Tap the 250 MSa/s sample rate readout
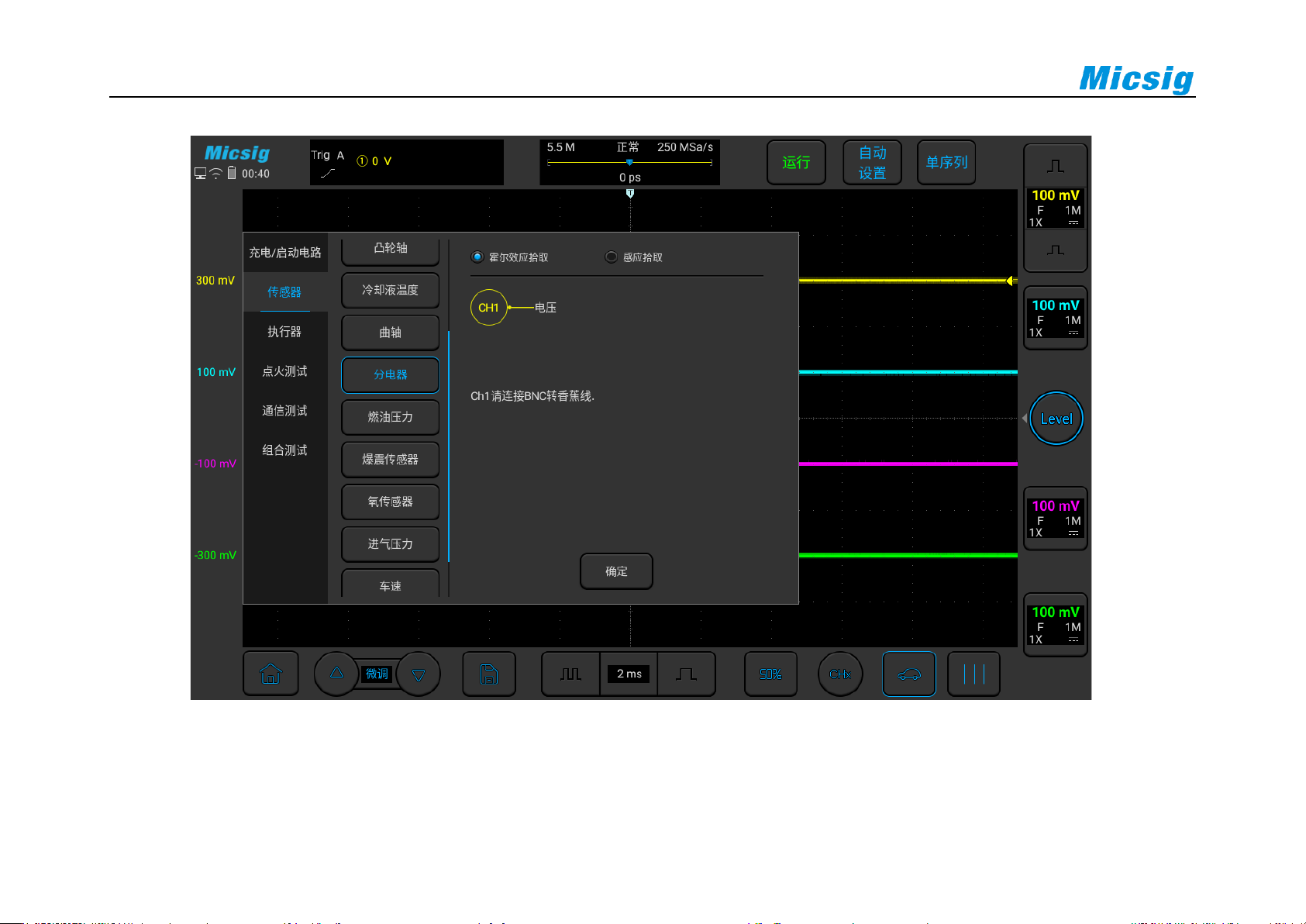The width and height of the screenshot is (1306, 924). [685, 147]
